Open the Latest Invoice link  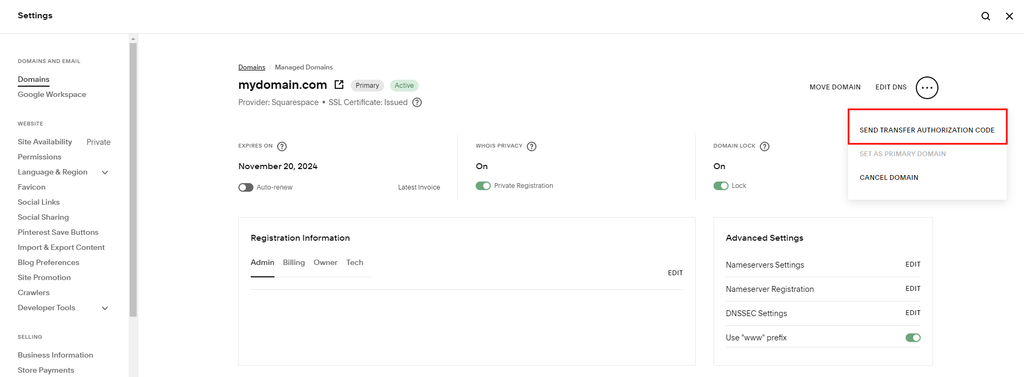[x=419, y=188]
